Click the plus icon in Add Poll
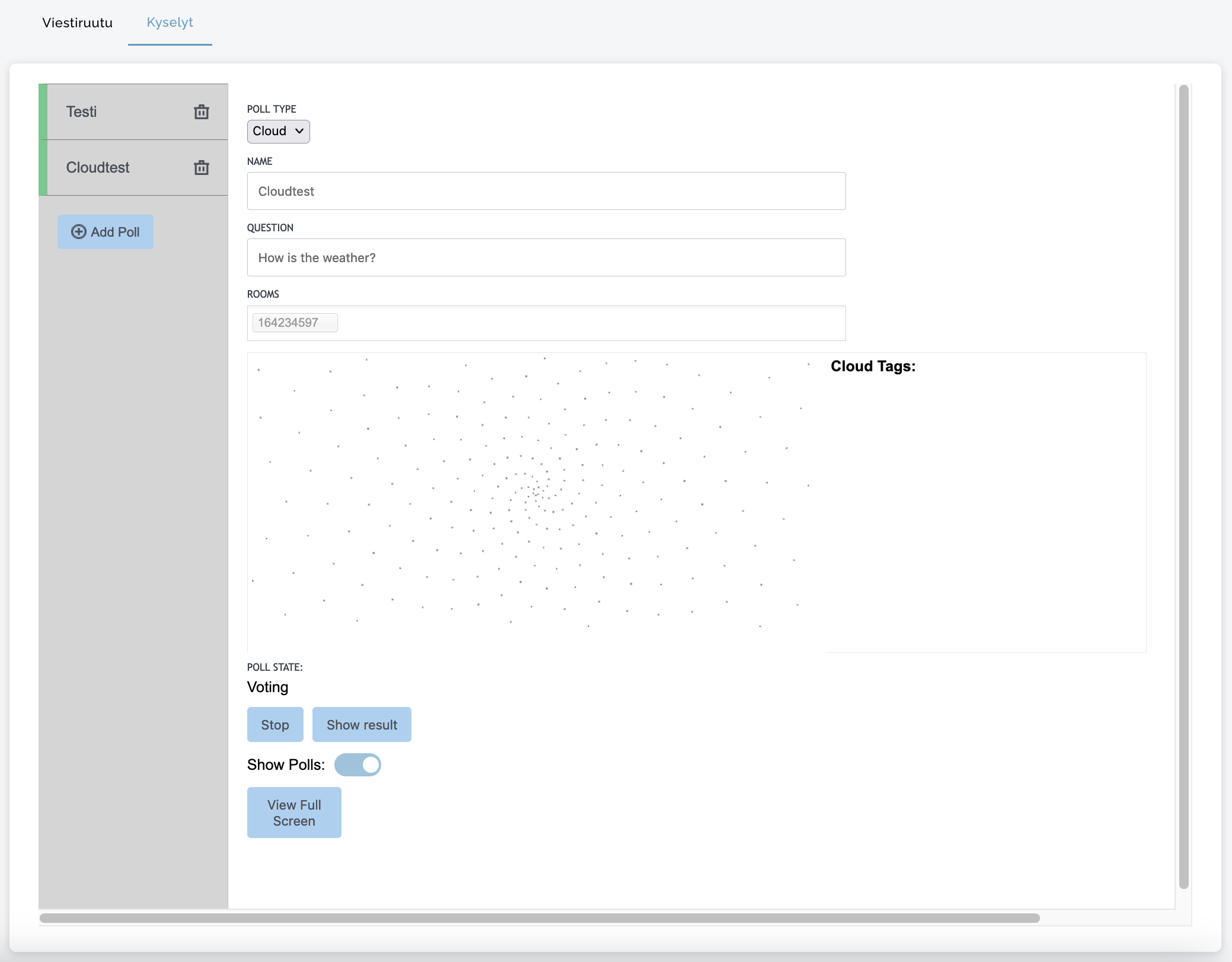Screen dimensions: 1232x962 (x=78, y=232)
